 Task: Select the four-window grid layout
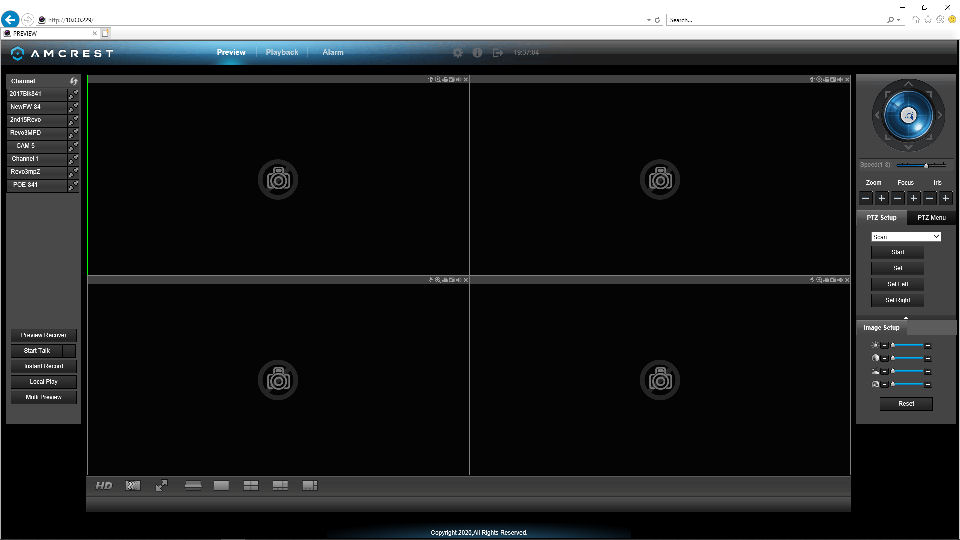[251, 486]
